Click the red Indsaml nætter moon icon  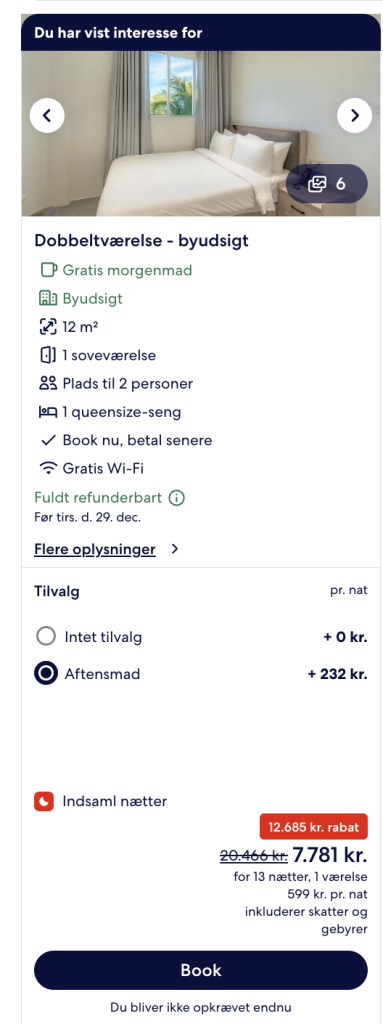point(44,801)
